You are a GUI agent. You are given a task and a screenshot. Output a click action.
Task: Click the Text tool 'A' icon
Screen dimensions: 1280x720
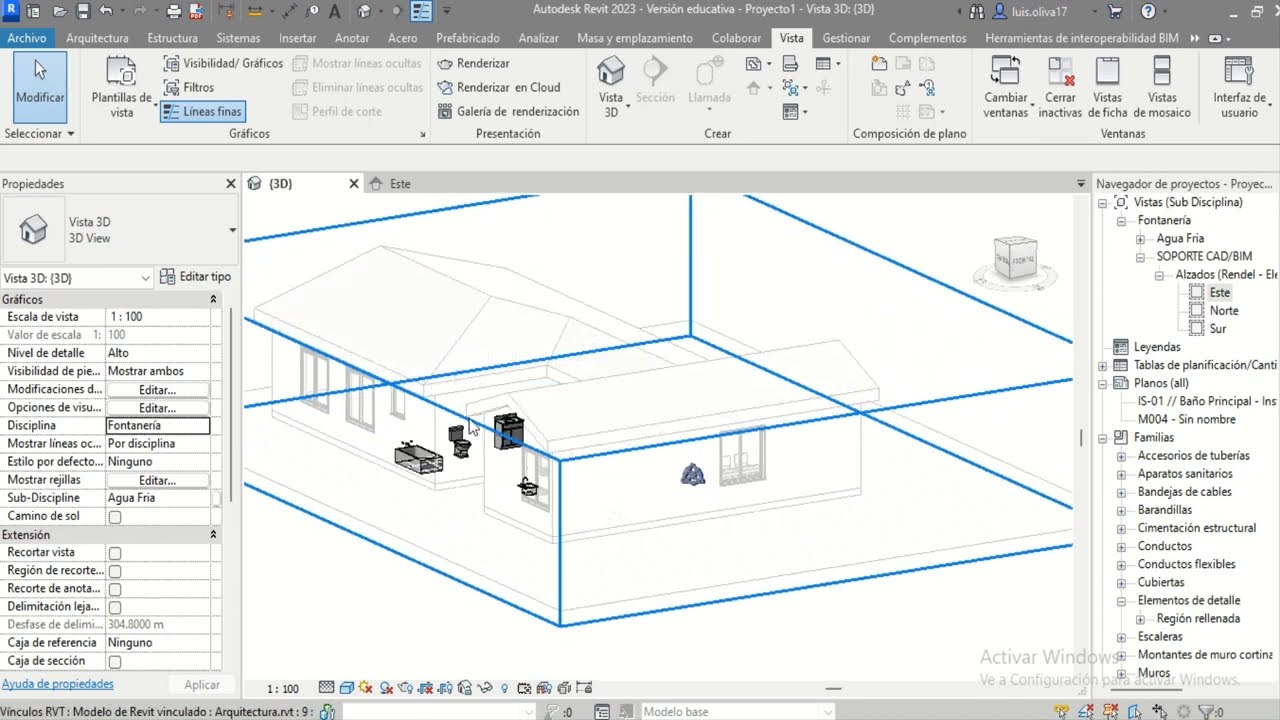point(333,12)
